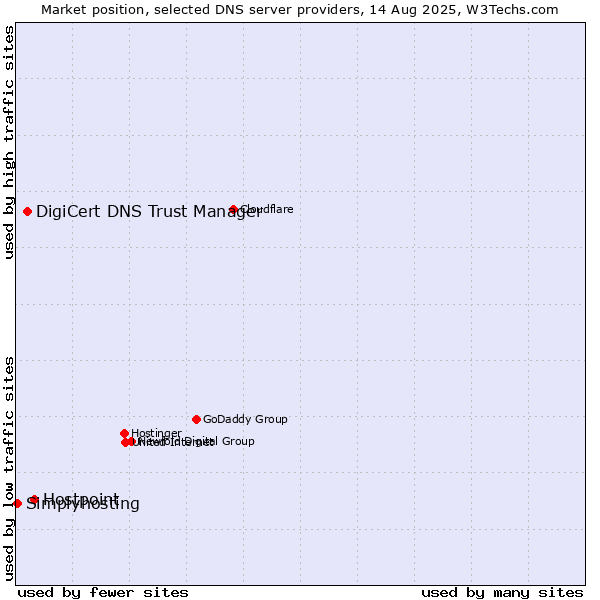Click the red marker next to Hostinger
This screenshot has width=600, height=600.
124,434
